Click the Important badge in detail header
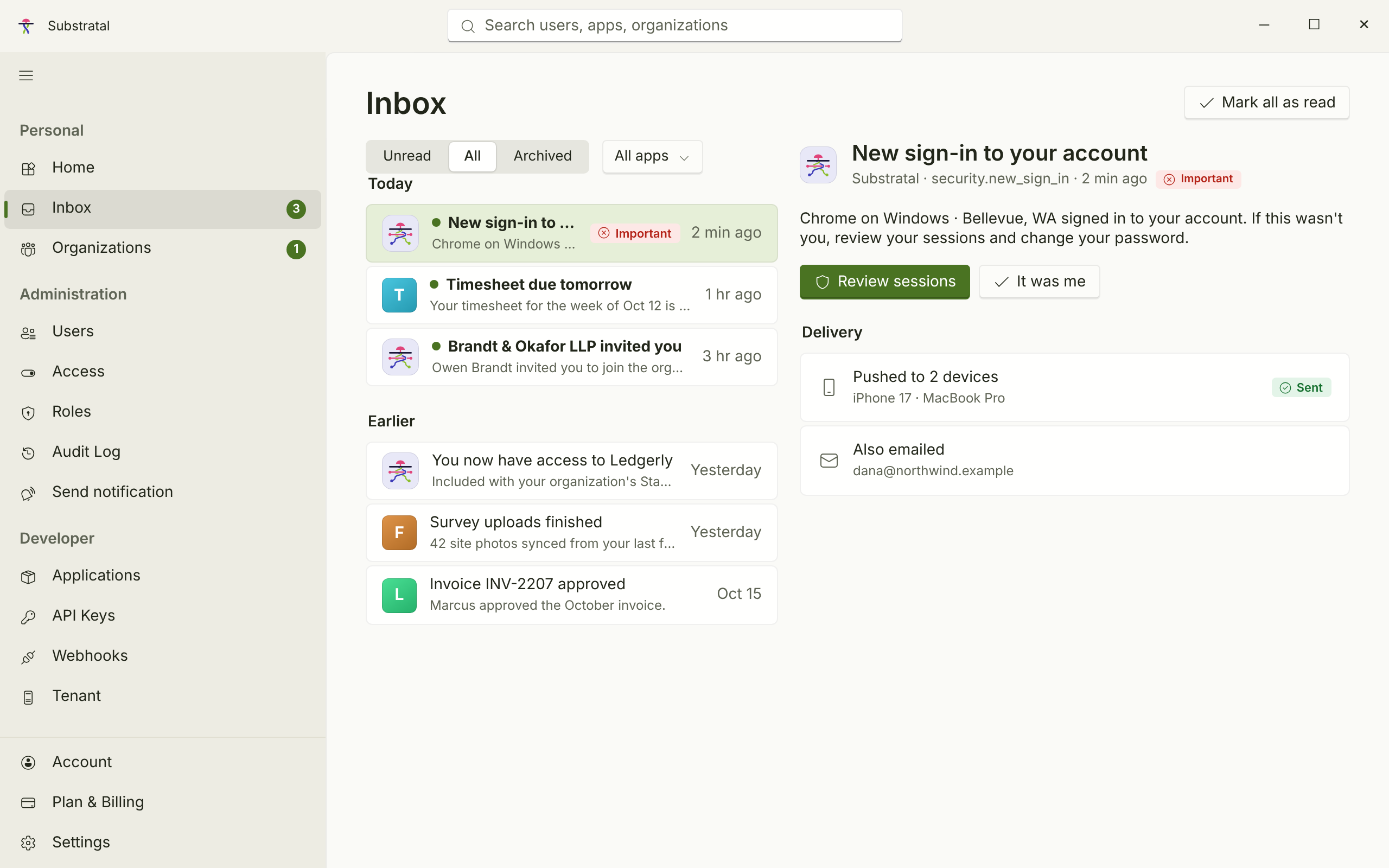The width and height of the screenshot is (1389, 868). [1198, 179]
